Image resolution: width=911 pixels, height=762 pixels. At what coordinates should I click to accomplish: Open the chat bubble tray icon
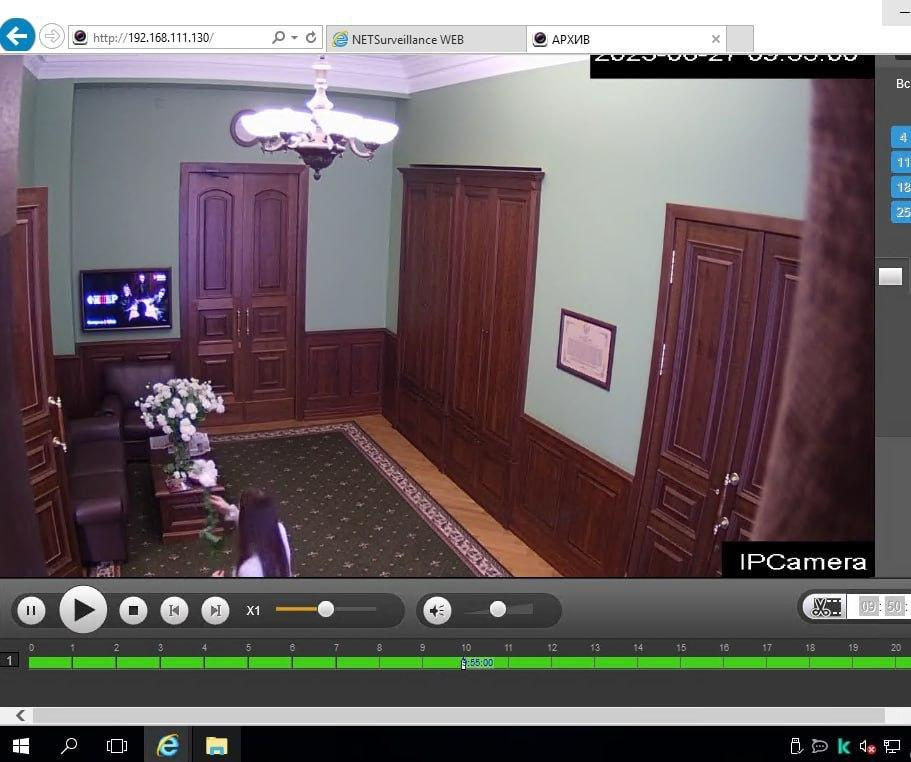(x=819, y=746)
